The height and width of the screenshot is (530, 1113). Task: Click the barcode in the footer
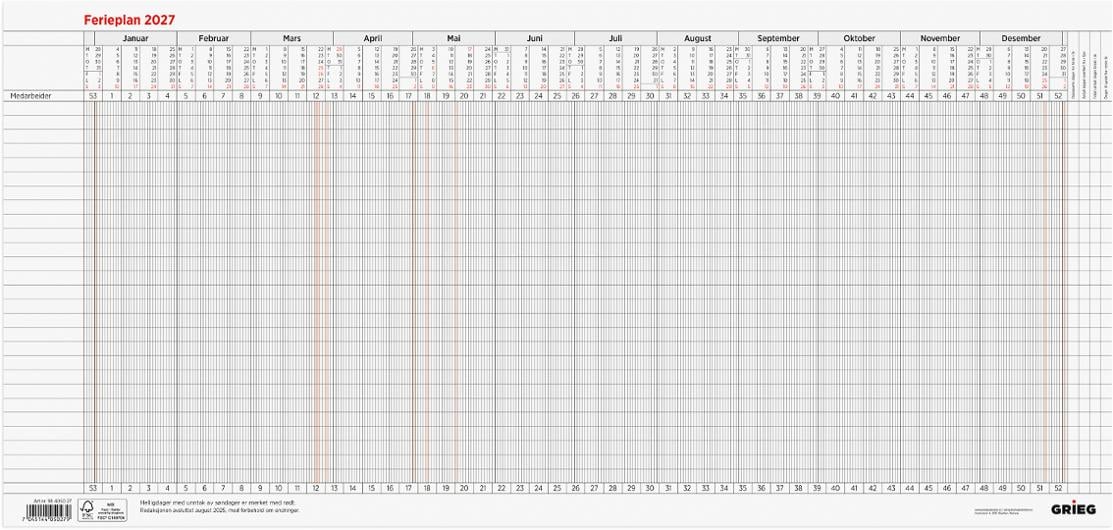point(48,512)
